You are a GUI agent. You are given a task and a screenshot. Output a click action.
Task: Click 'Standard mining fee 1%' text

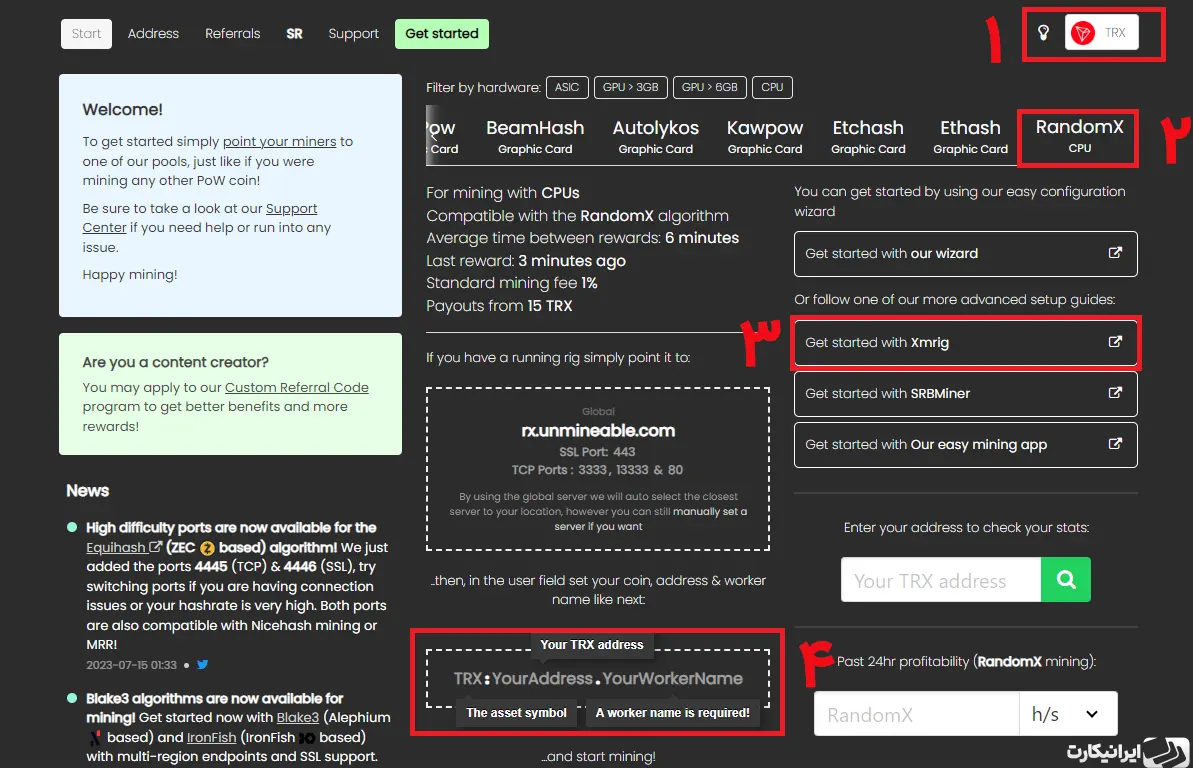click(x=512, y=283)
